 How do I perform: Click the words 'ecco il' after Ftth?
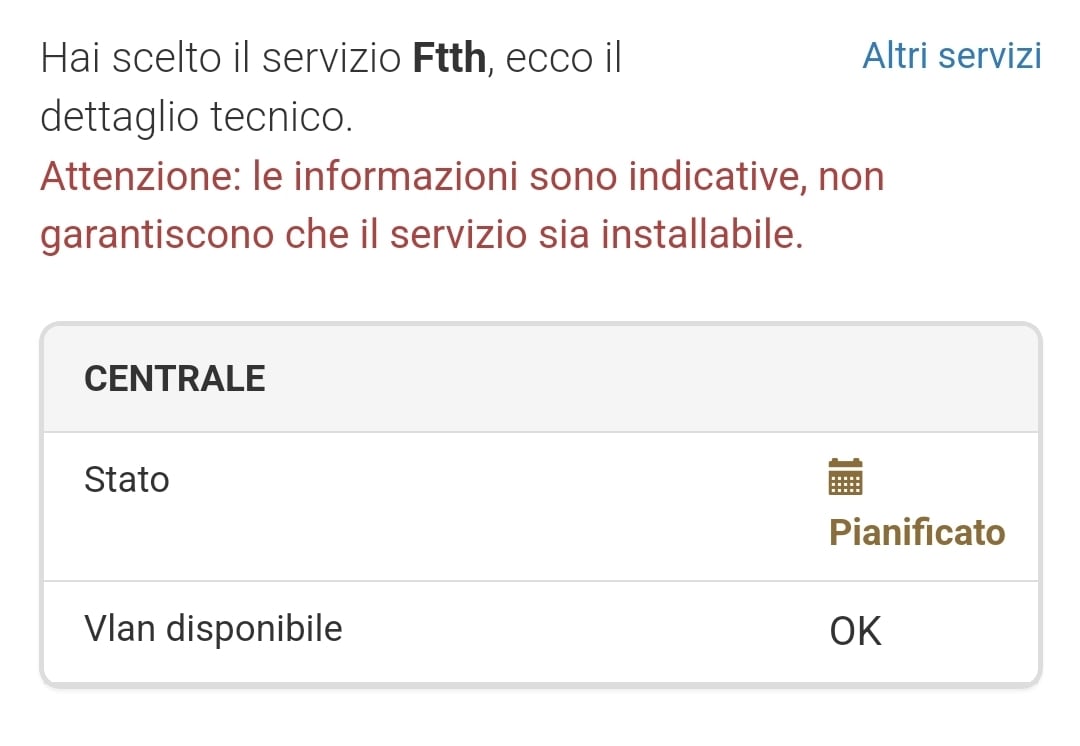click(x=564, y=59)
